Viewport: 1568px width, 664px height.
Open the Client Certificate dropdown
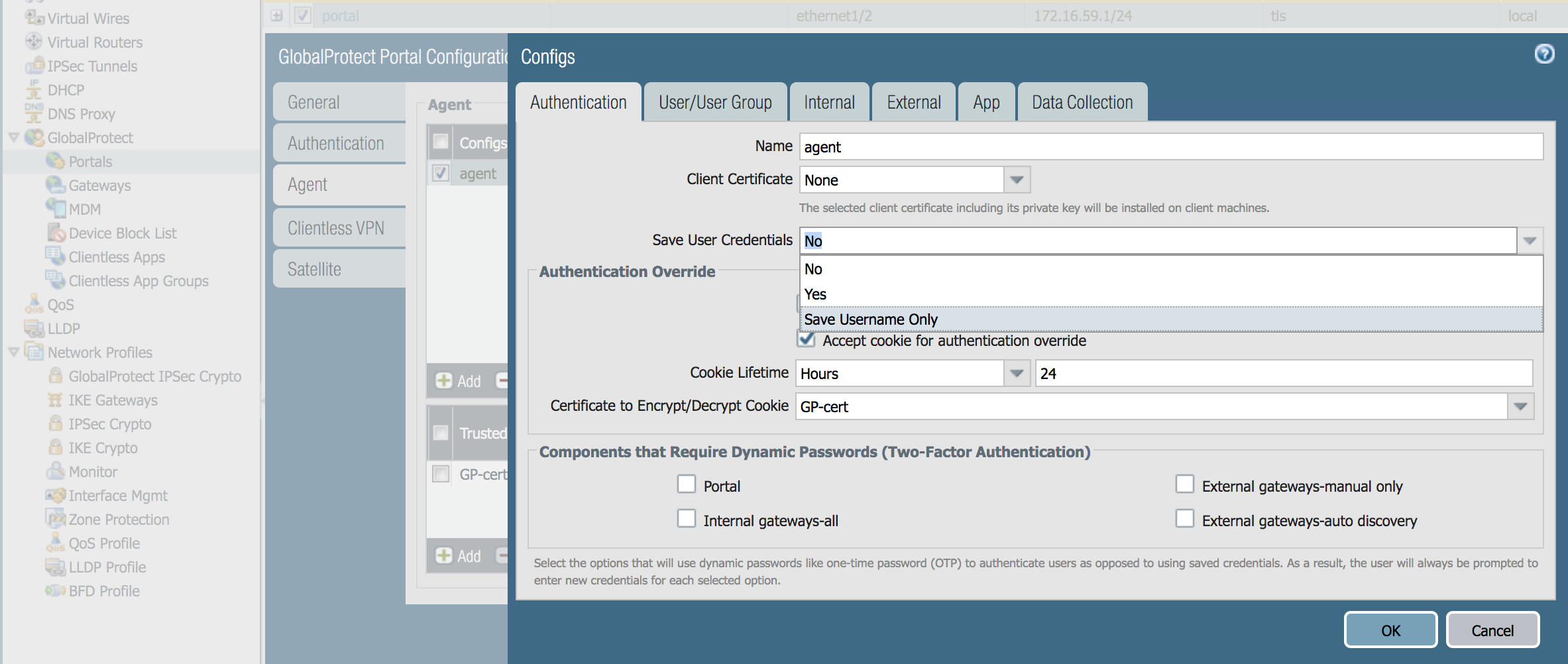point(1017,180)
